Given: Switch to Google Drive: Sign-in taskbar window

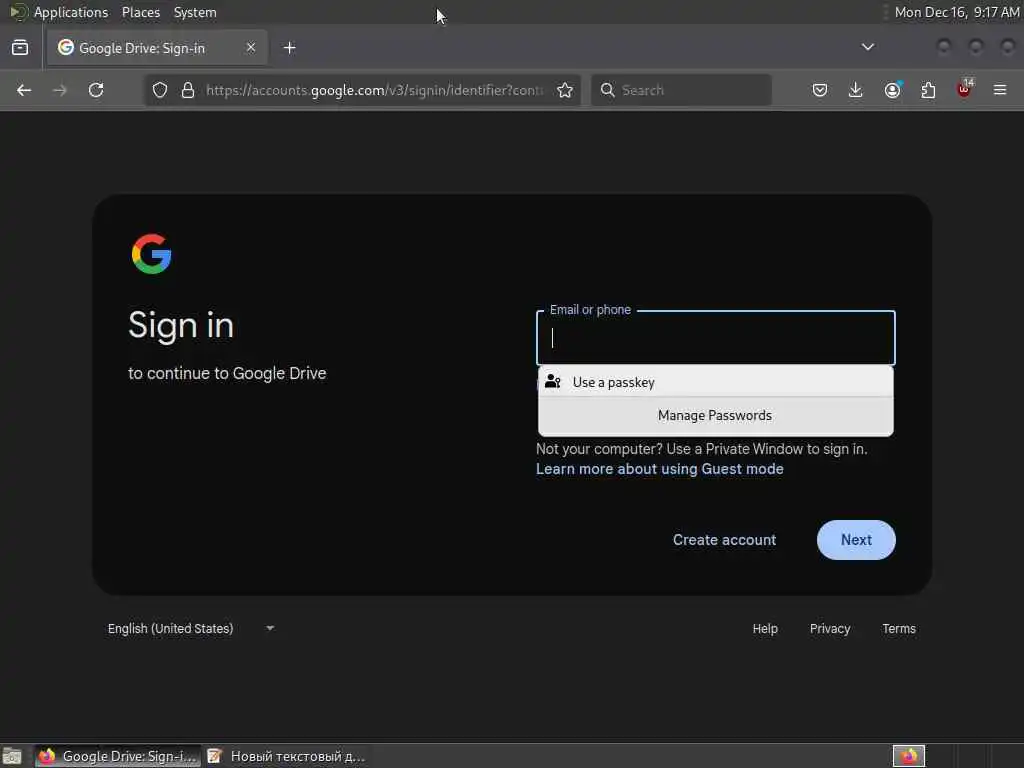Looking at the screenshot, I should tap(118, 756).
